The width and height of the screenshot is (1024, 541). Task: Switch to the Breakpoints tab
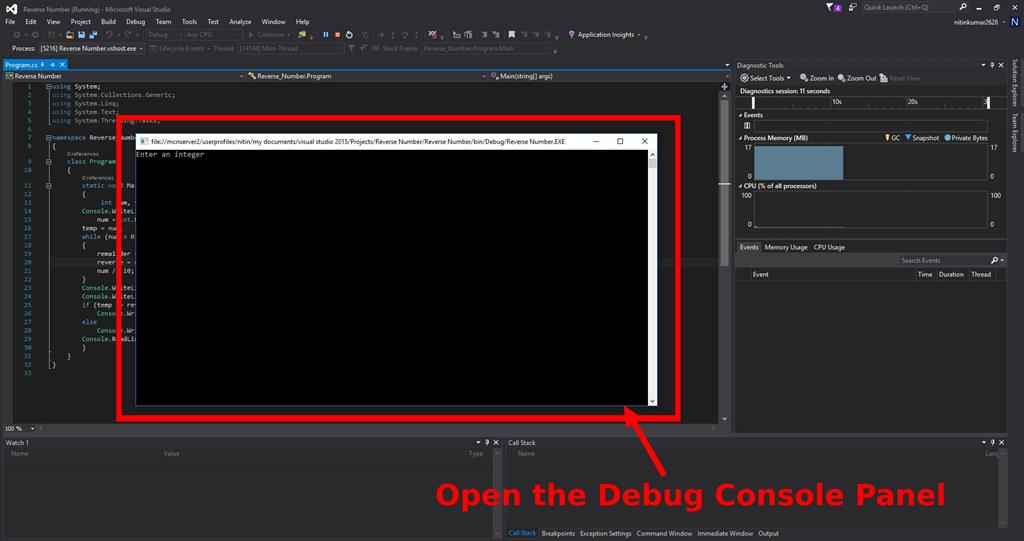click(558, 533)
